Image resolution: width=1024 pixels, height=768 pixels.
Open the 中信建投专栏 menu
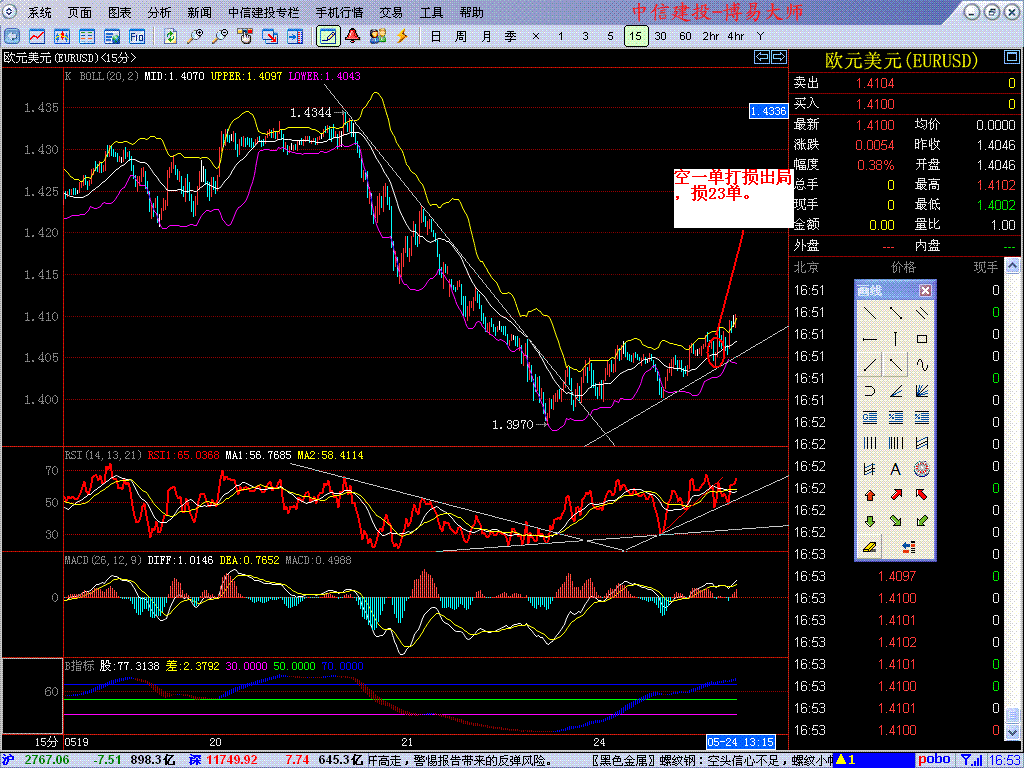coord(263,12)
